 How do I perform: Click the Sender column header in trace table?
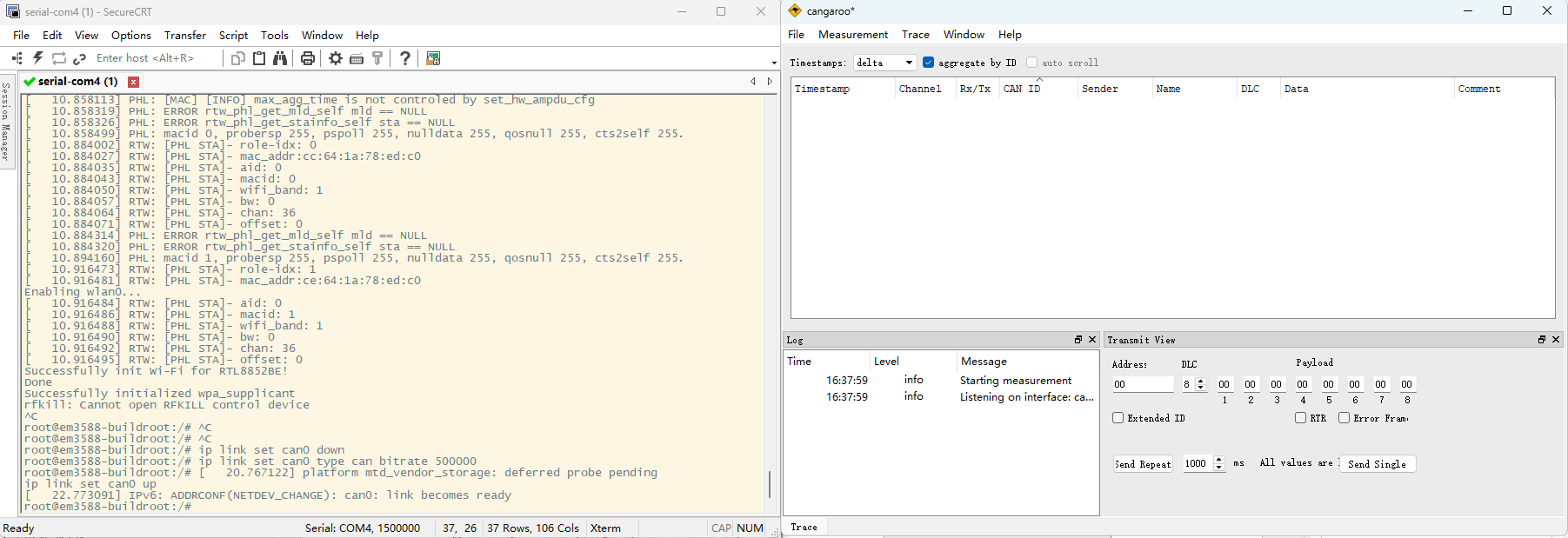[1115, 89]
